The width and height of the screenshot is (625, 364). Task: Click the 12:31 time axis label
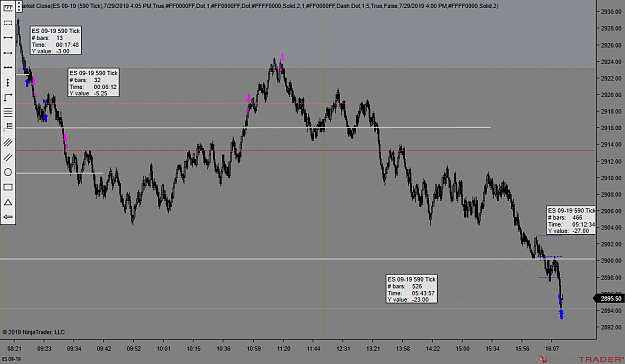[343, 348]
